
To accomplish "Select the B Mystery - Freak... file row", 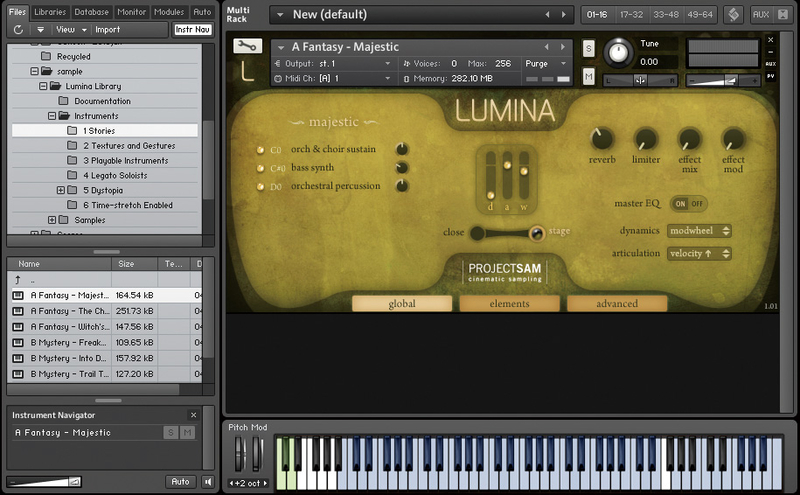I will [x=107, y=342].
